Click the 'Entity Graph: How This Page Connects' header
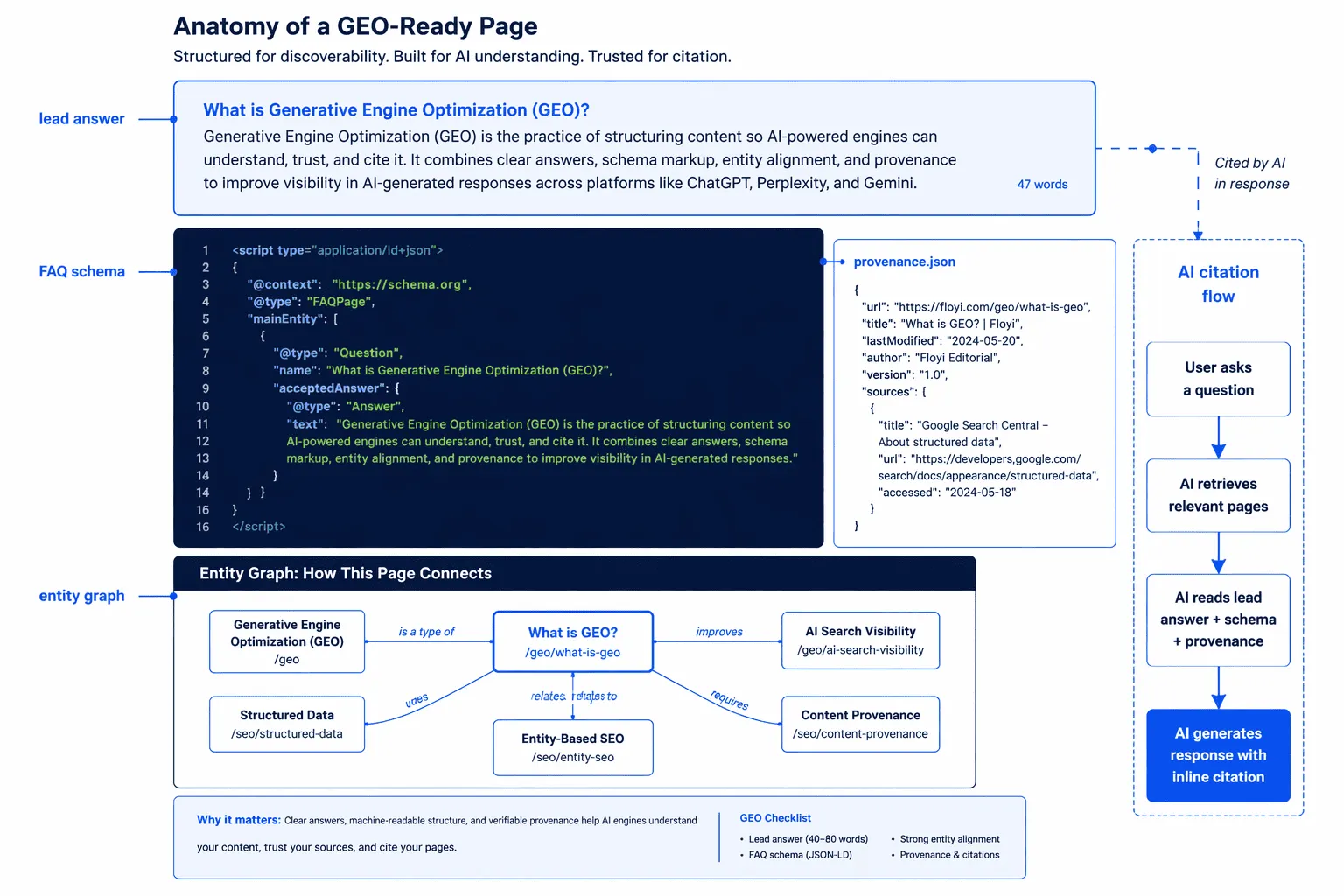The height and width of the screenshot is (896, 1344). [346, 574]
